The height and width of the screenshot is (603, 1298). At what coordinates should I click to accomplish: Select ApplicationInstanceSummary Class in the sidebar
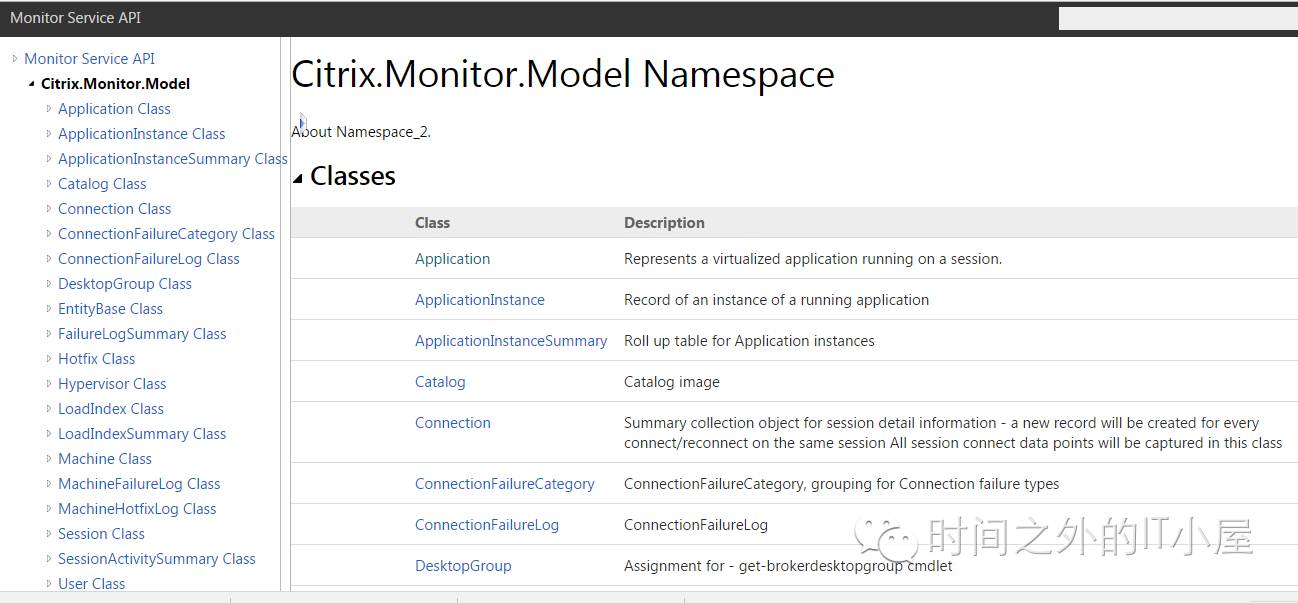point(172,159)
